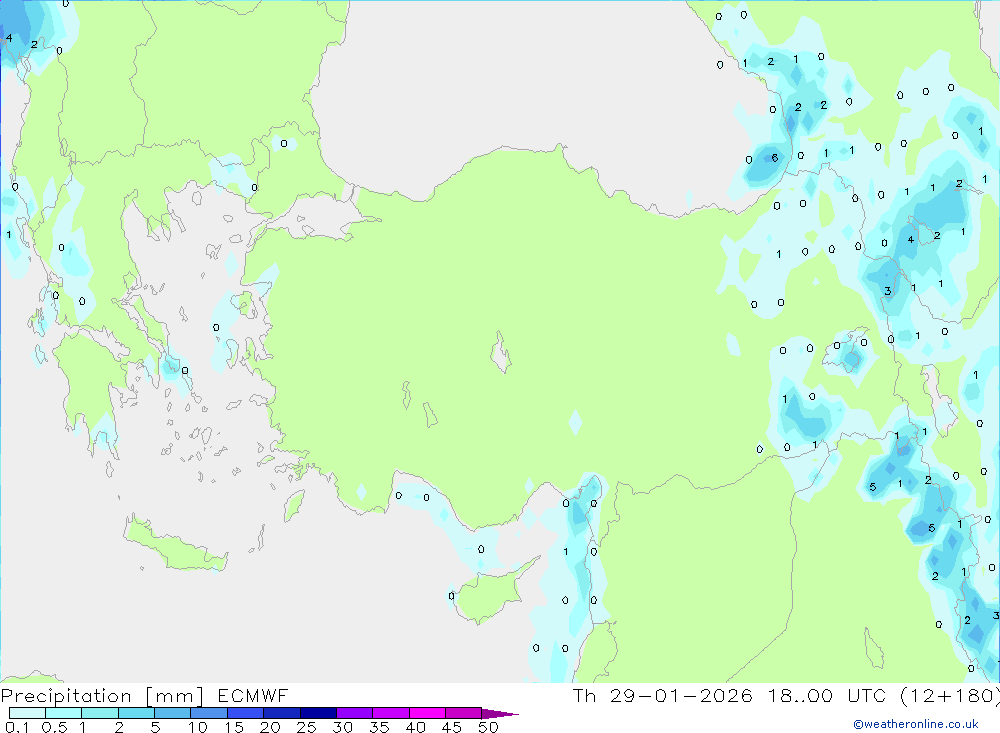This screenshot has height=733, width=1000.
Task: Click the 'Precipitation' title word
Action: (66, 695)
